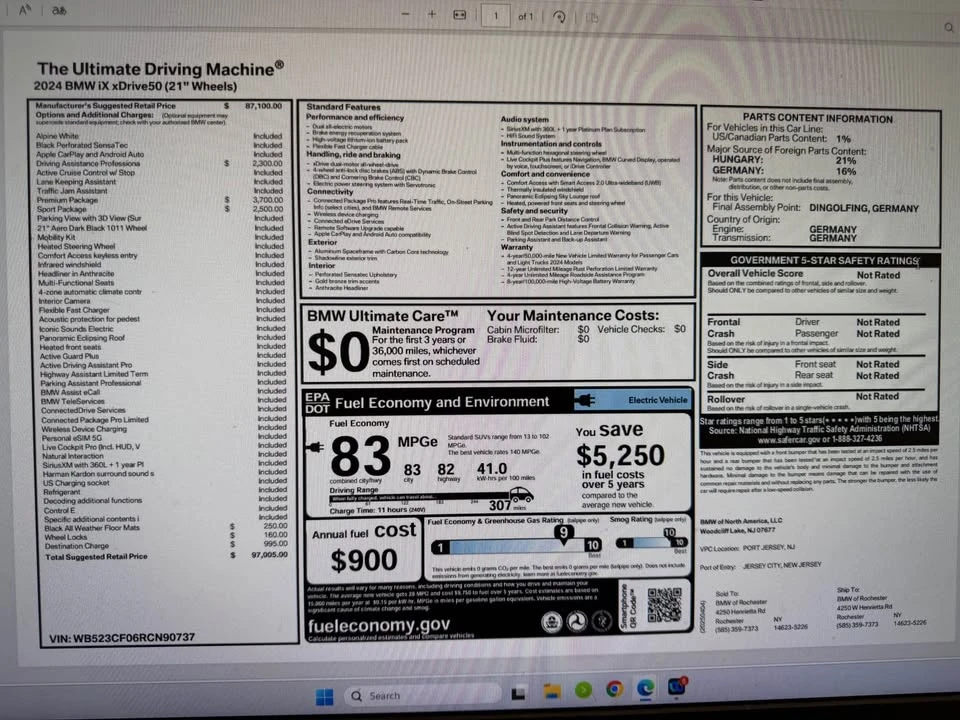Toggle fit to width page icon
960x720 pixels.
[x=460, y=15]
